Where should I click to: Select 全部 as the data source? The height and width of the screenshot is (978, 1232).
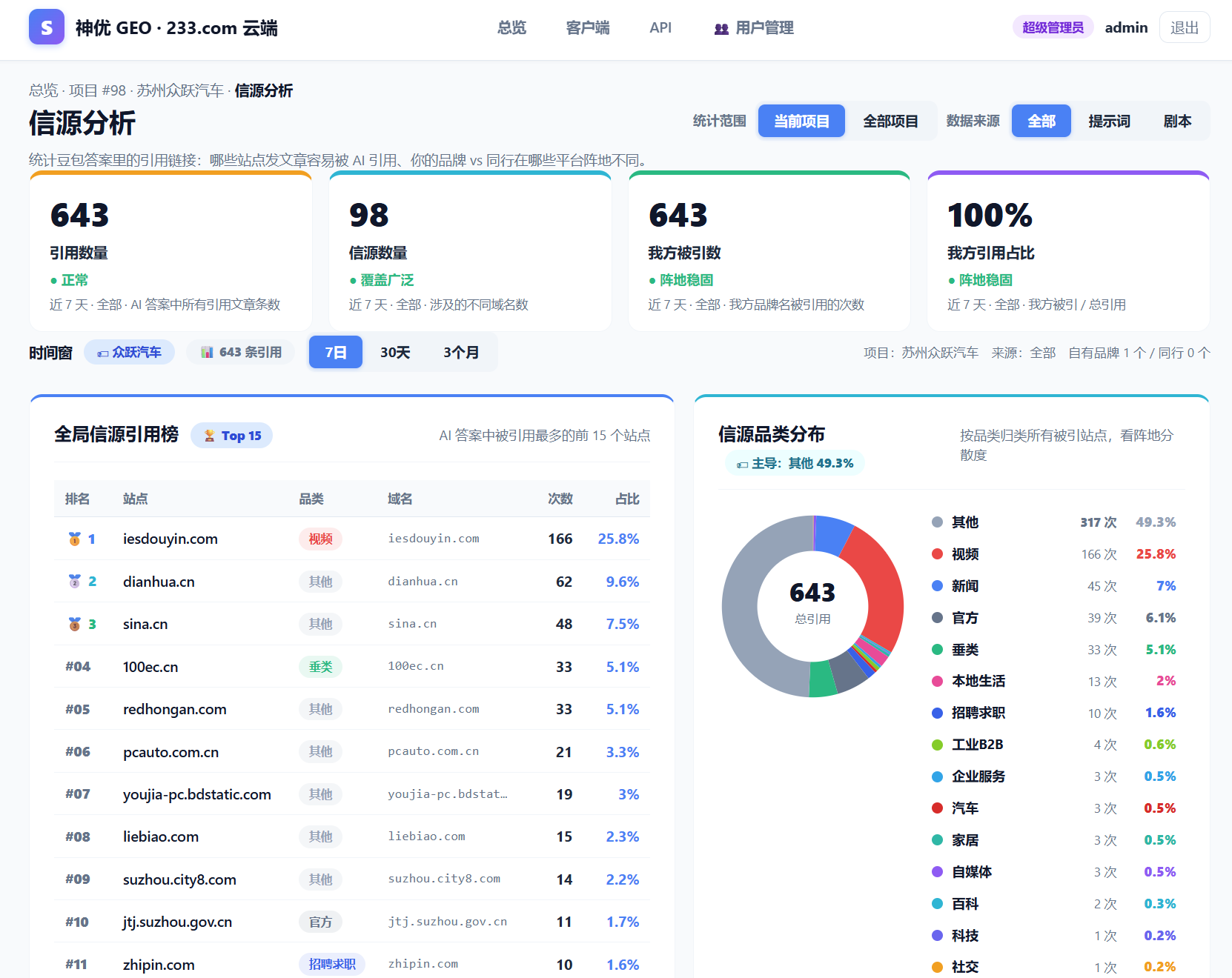[1041, 121]
